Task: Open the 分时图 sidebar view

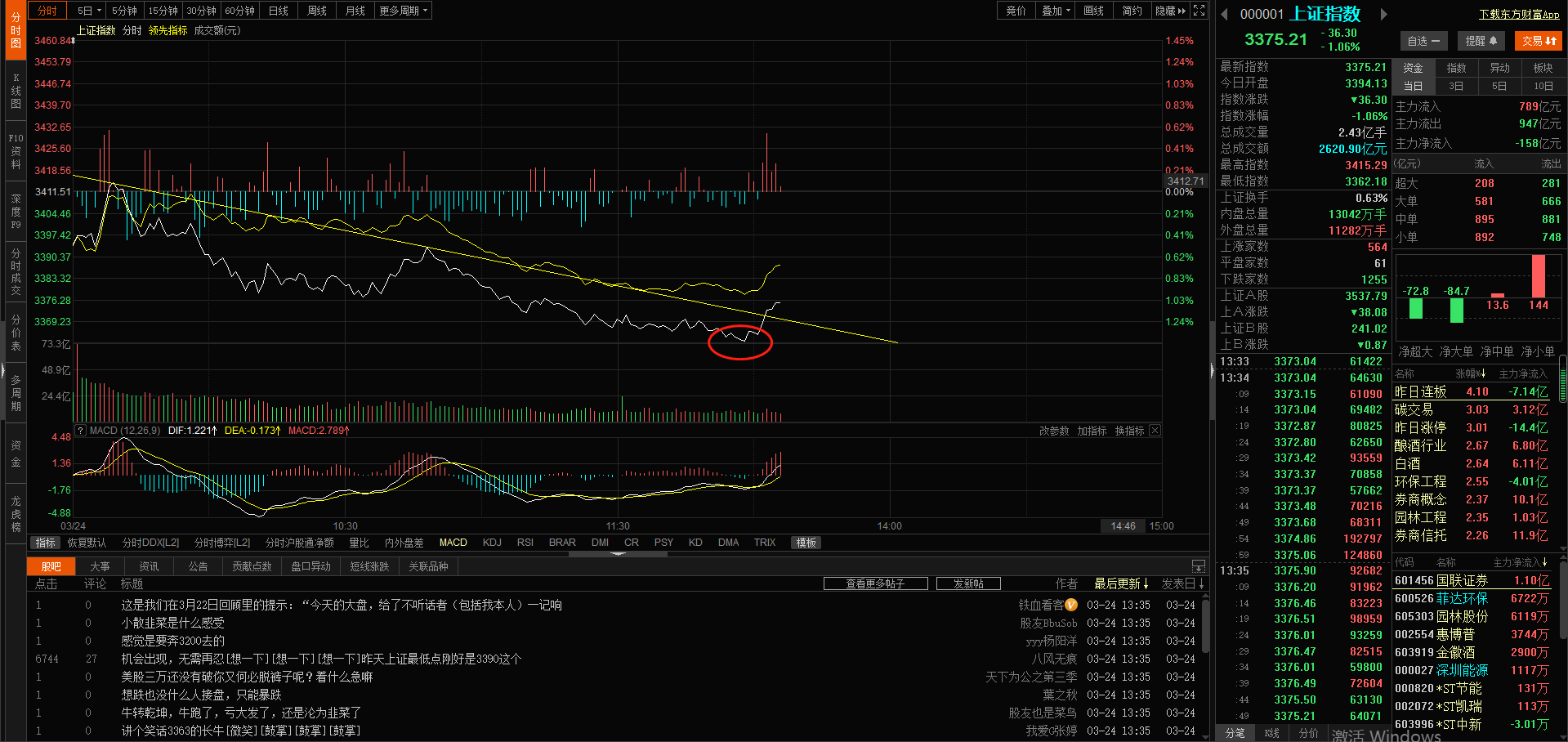Action: click(16, 29)
